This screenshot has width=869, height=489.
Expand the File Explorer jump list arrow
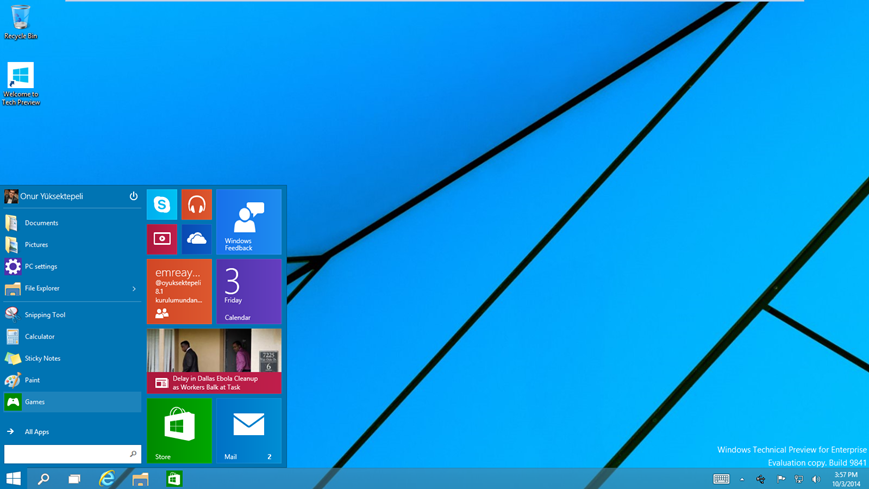[134, 289]
